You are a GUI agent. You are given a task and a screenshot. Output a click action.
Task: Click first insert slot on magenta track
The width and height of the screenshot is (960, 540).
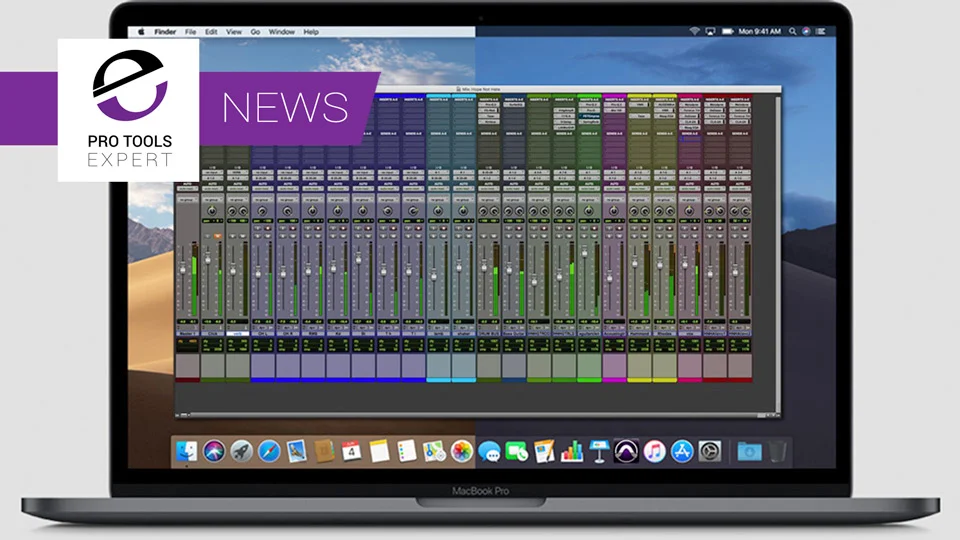pos(614,105)
